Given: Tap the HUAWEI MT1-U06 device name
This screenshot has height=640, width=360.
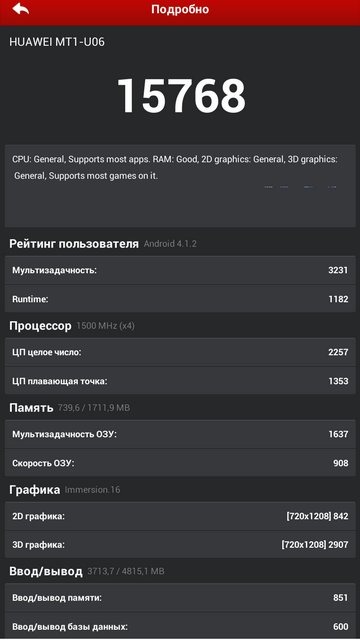Looking at the screenshot, I should click(x=57, y=42).
